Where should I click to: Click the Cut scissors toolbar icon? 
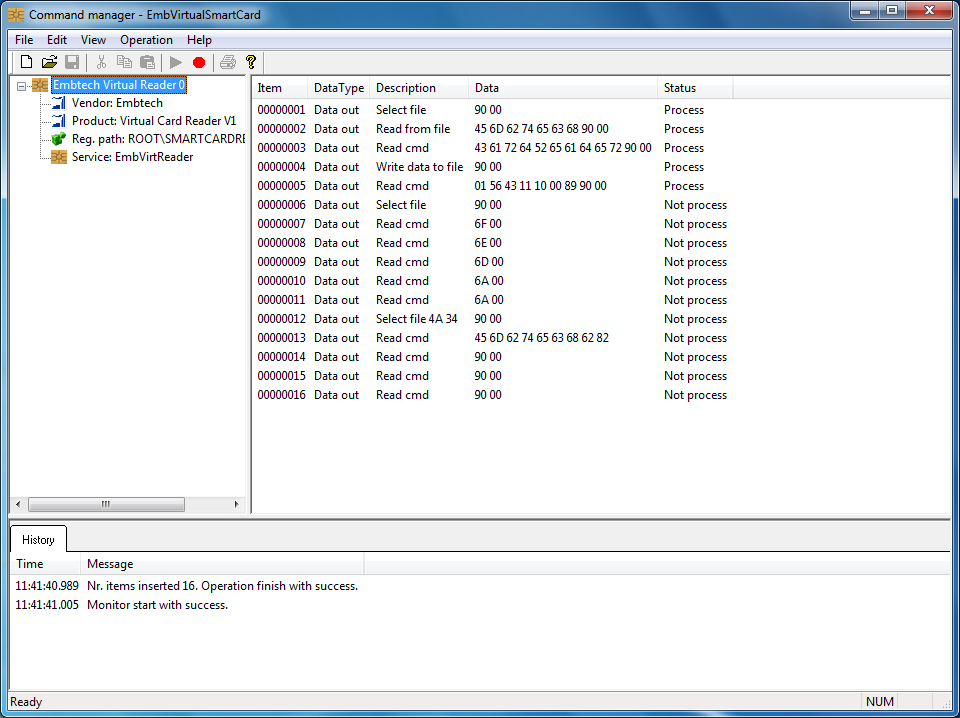pyautogui.click(x=102, y=62)
